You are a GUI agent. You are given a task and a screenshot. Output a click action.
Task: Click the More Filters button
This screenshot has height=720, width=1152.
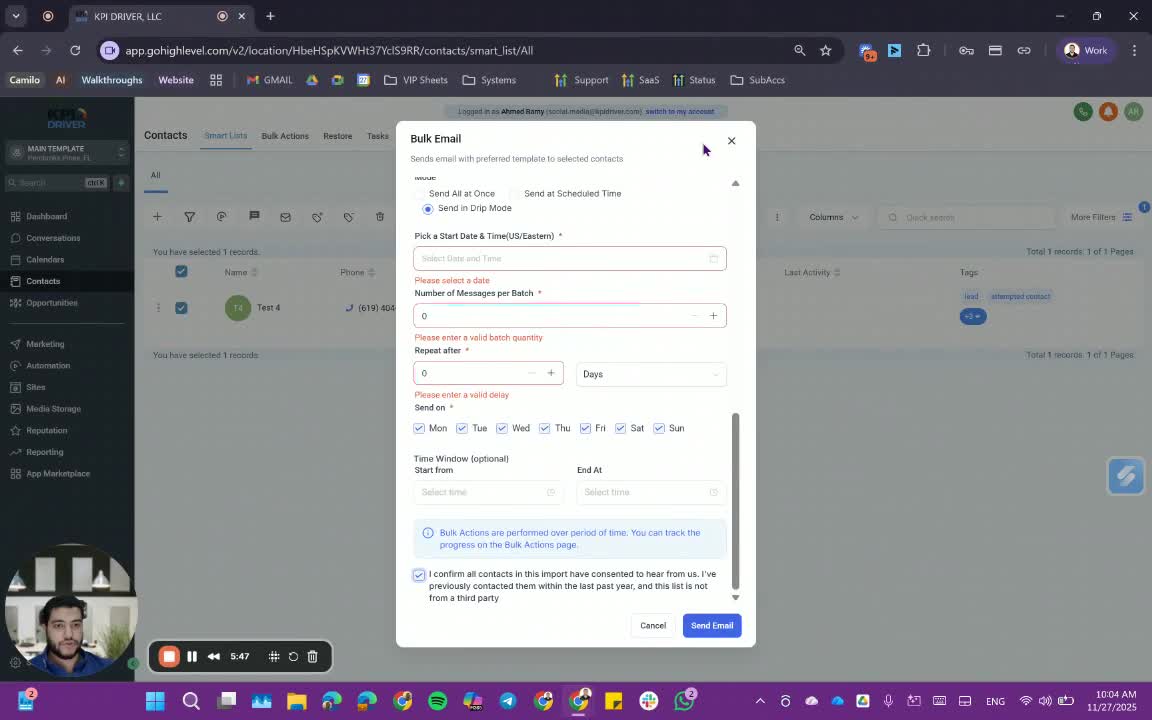1101,217
